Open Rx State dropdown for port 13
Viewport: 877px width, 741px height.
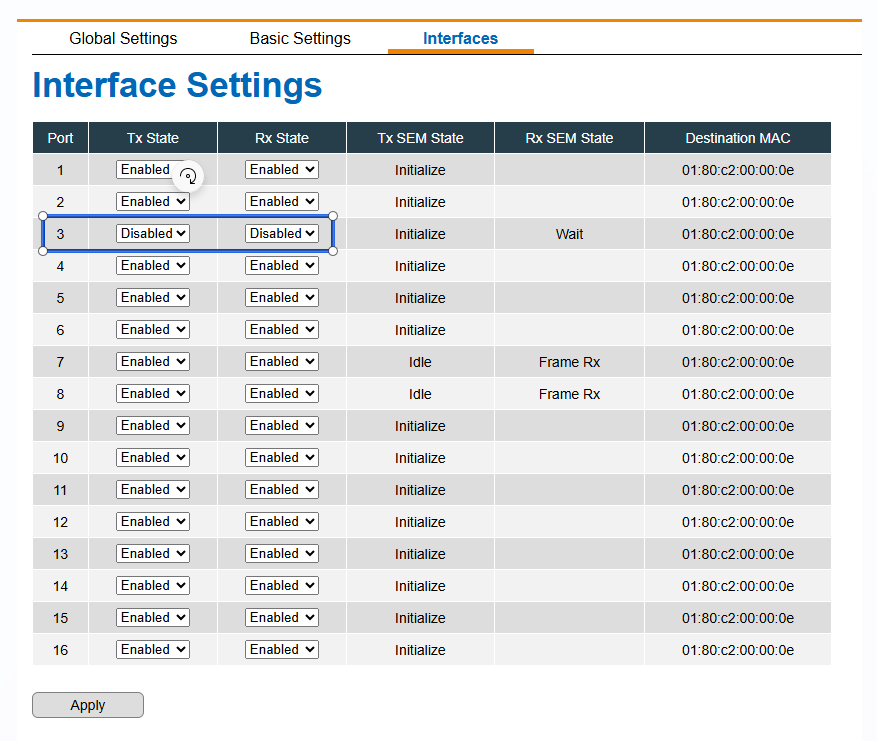point(282,554)
